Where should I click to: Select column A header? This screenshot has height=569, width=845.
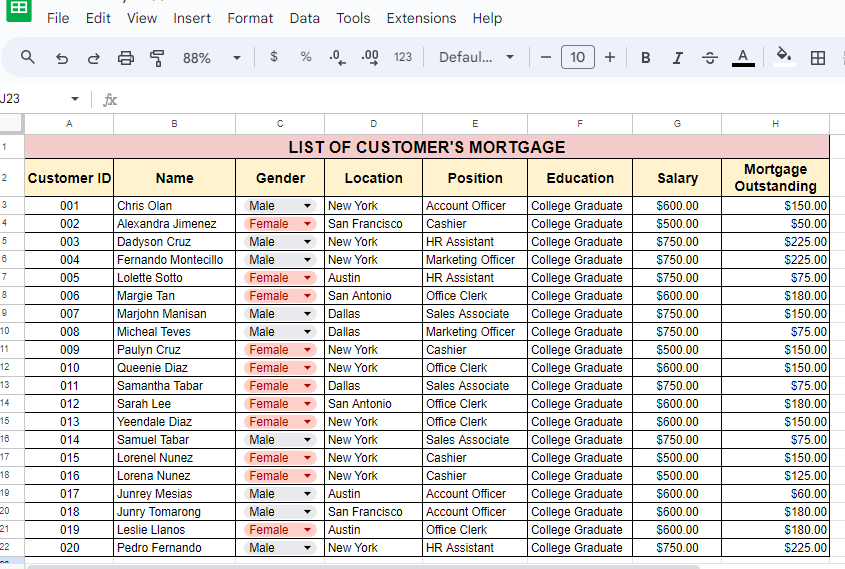click(69, 124)
